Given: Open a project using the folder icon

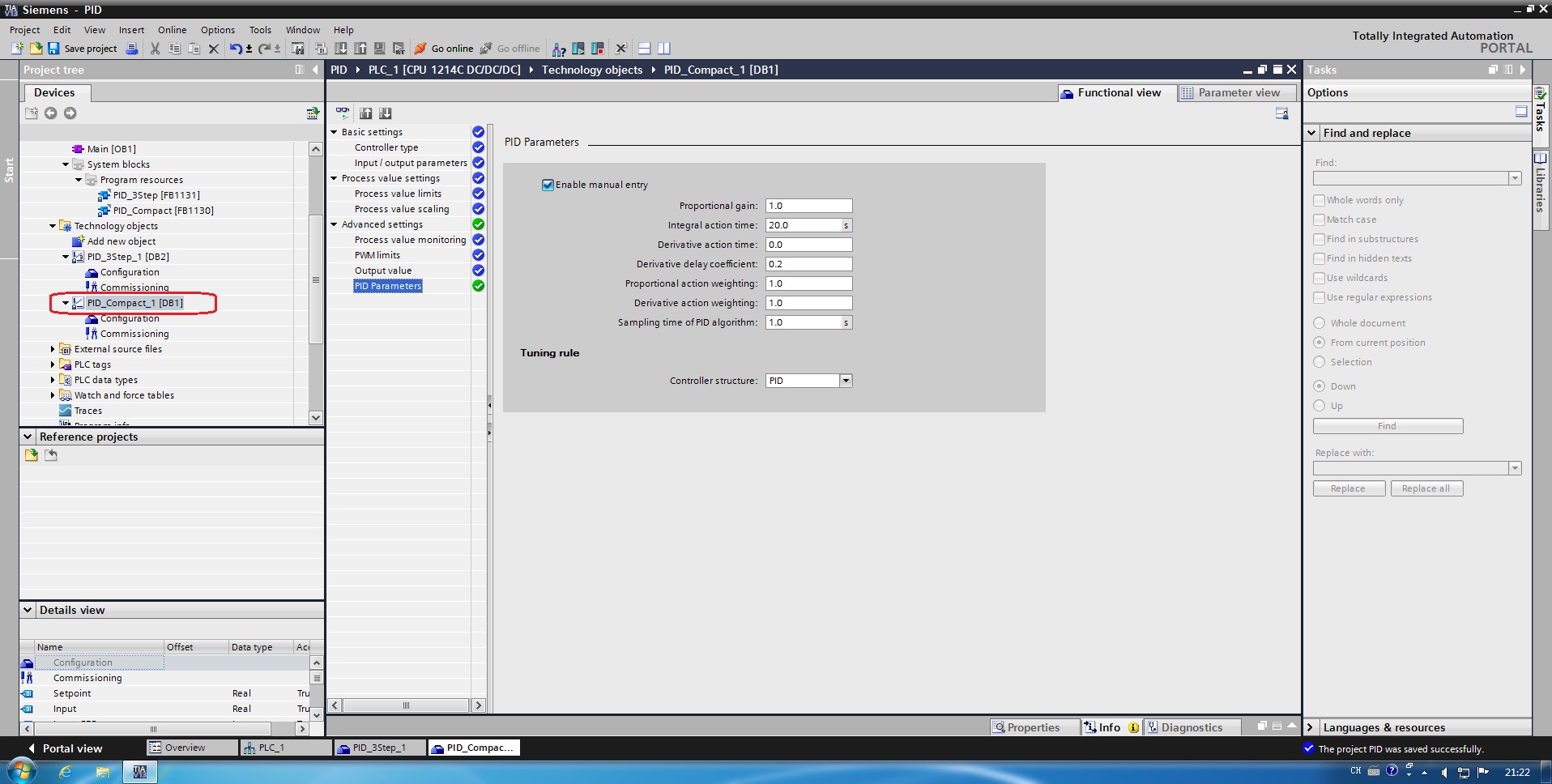Looking at the screenshot, I should (36, 49).
